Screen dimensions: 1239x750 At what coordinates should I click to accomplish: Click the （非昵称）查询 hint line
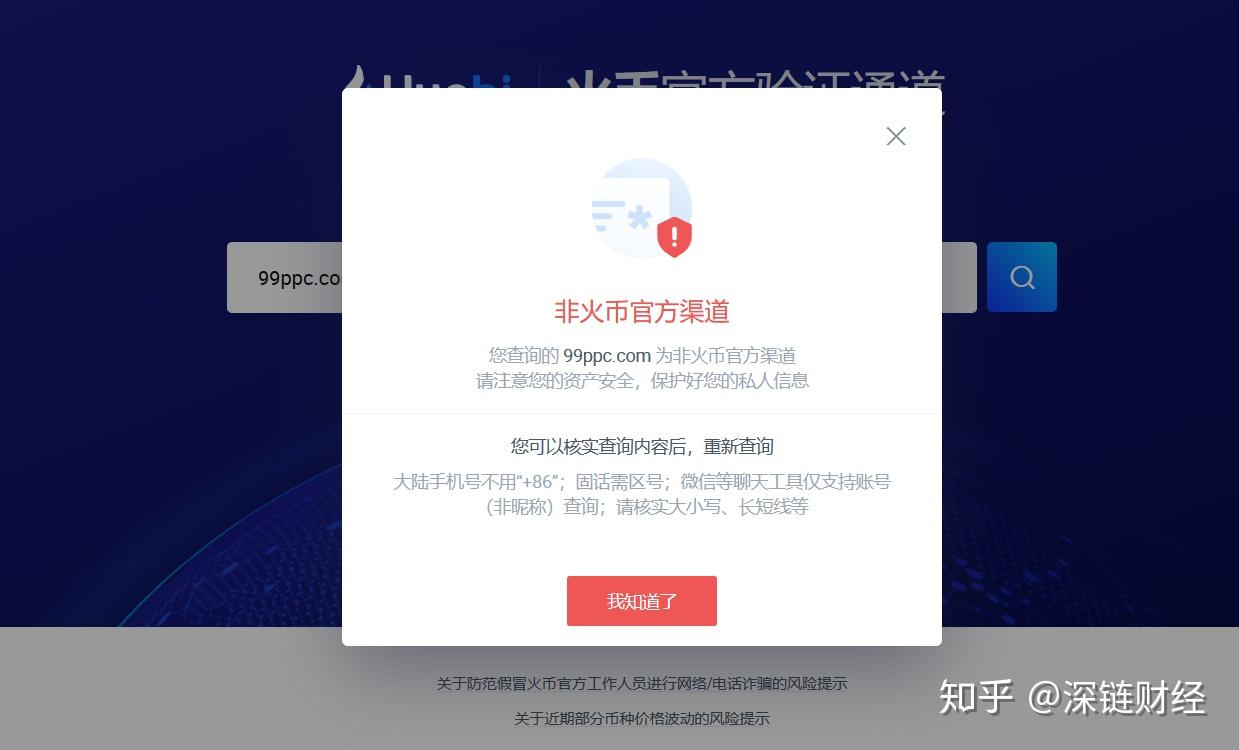coord(647,506)
